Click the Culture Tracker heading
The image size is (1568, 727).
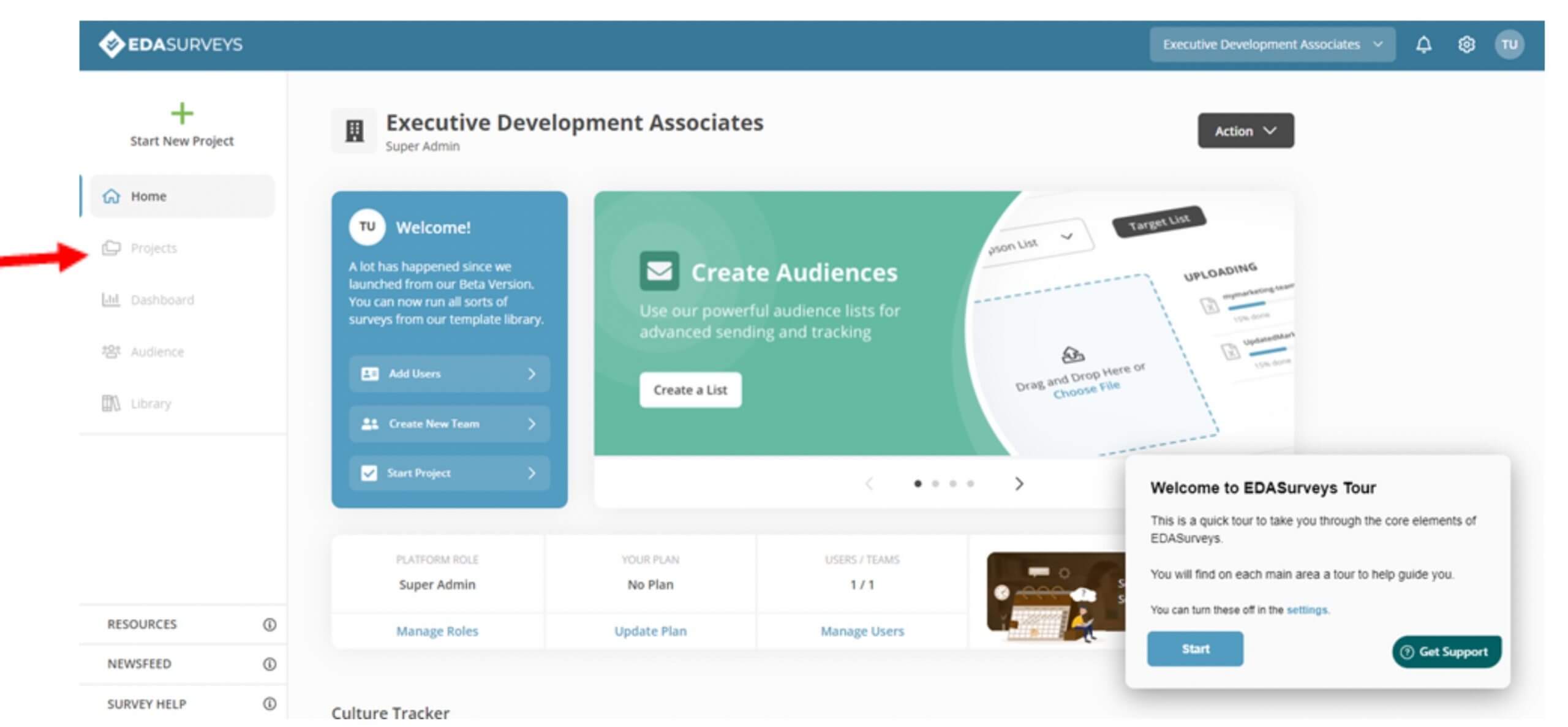[x=390, y=713]
